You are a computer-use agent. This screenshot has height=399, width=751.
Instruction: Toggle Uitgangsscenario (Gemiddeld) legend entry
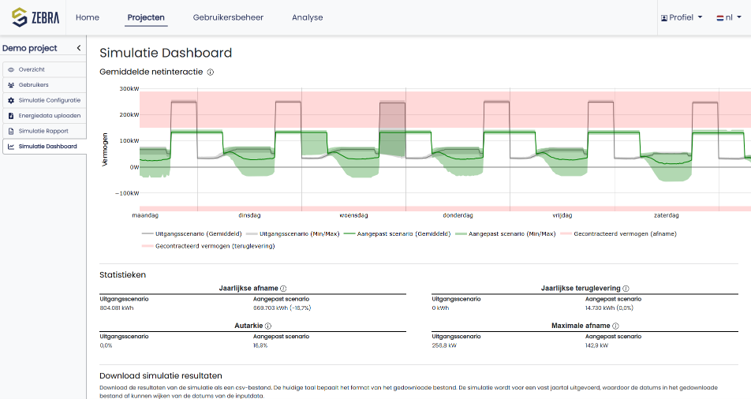pos(192,234)
